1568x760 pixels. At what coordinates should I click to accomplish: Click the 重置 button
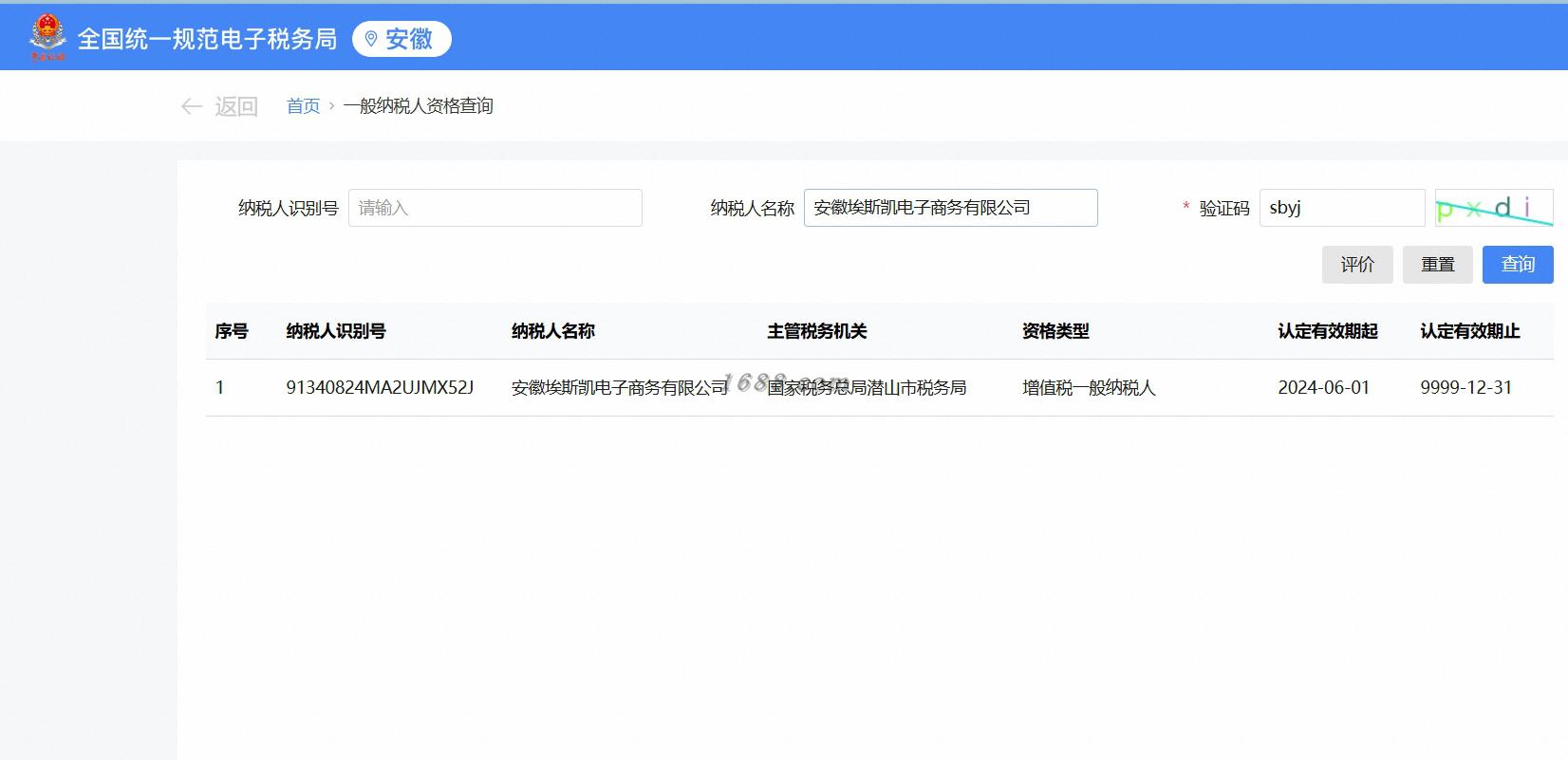(x=1438, y=265)
